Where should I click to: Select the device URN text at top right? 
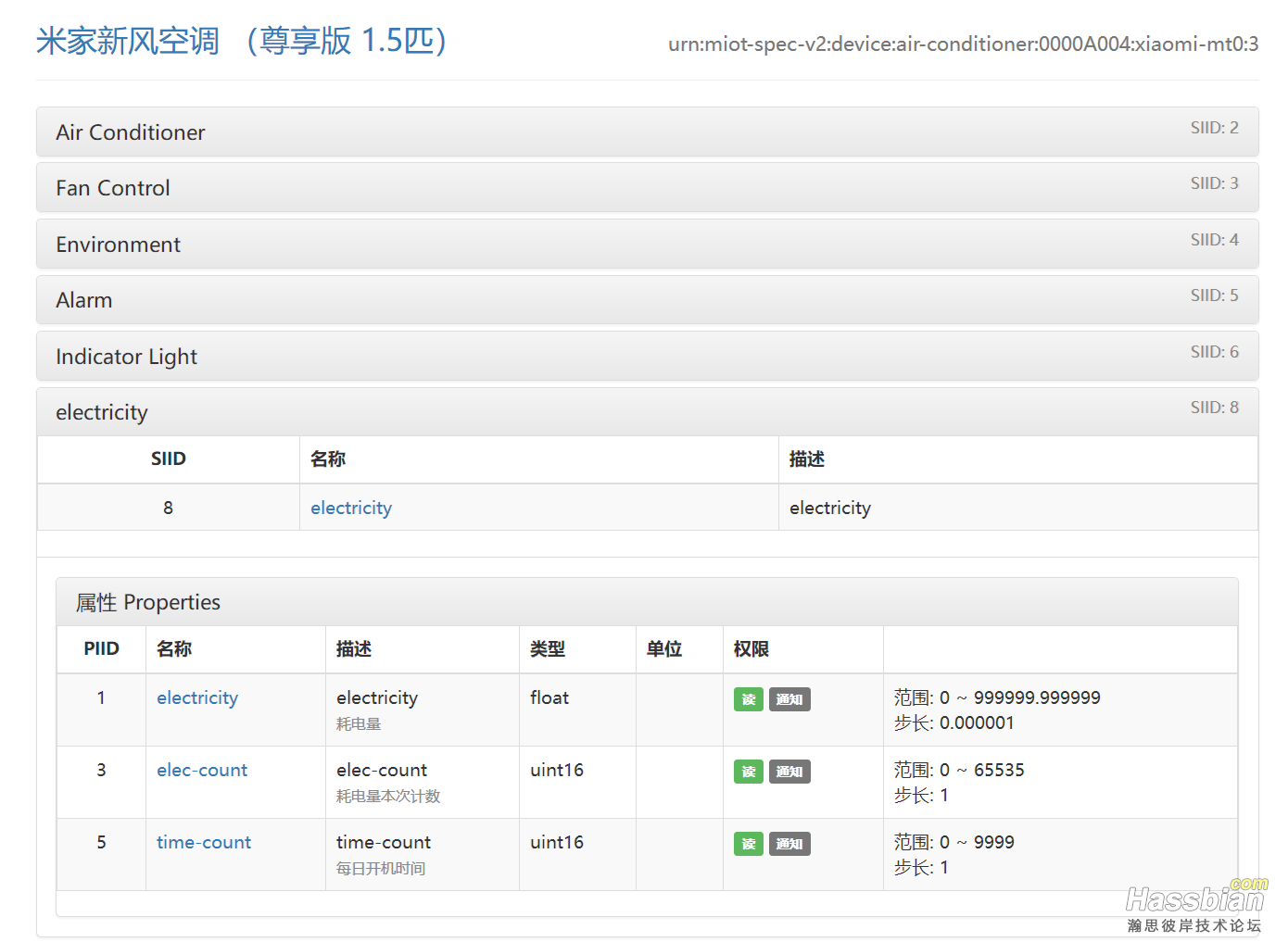pyautogui.click(x=964, y=44)
